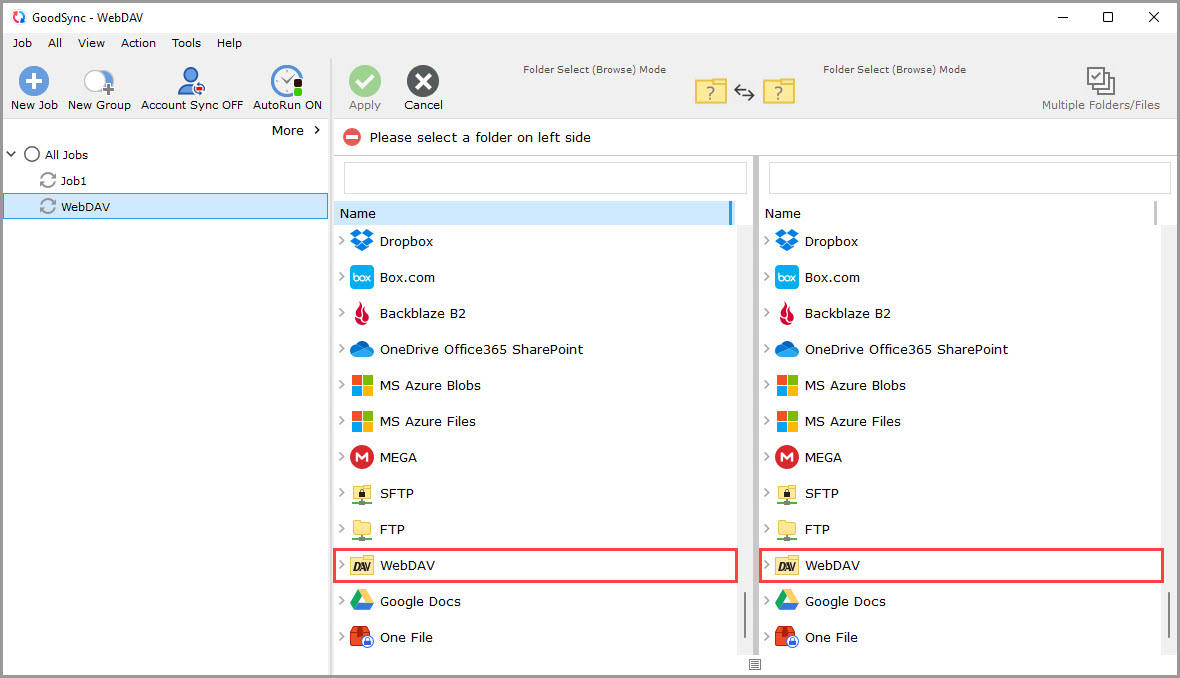Viewport: 1180px width, 678px height.
Task: Select MS Azure Blobs icon, left pane
Action: tap(362, 385)
